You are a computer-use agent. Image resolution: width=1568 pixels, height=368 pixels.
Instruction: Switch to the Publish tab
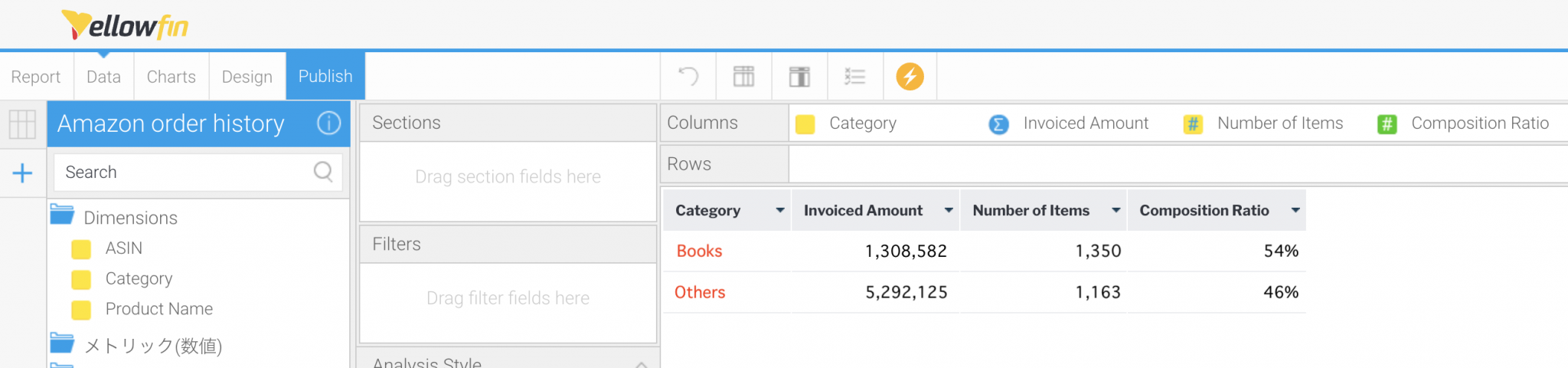(x=325, y=76)
